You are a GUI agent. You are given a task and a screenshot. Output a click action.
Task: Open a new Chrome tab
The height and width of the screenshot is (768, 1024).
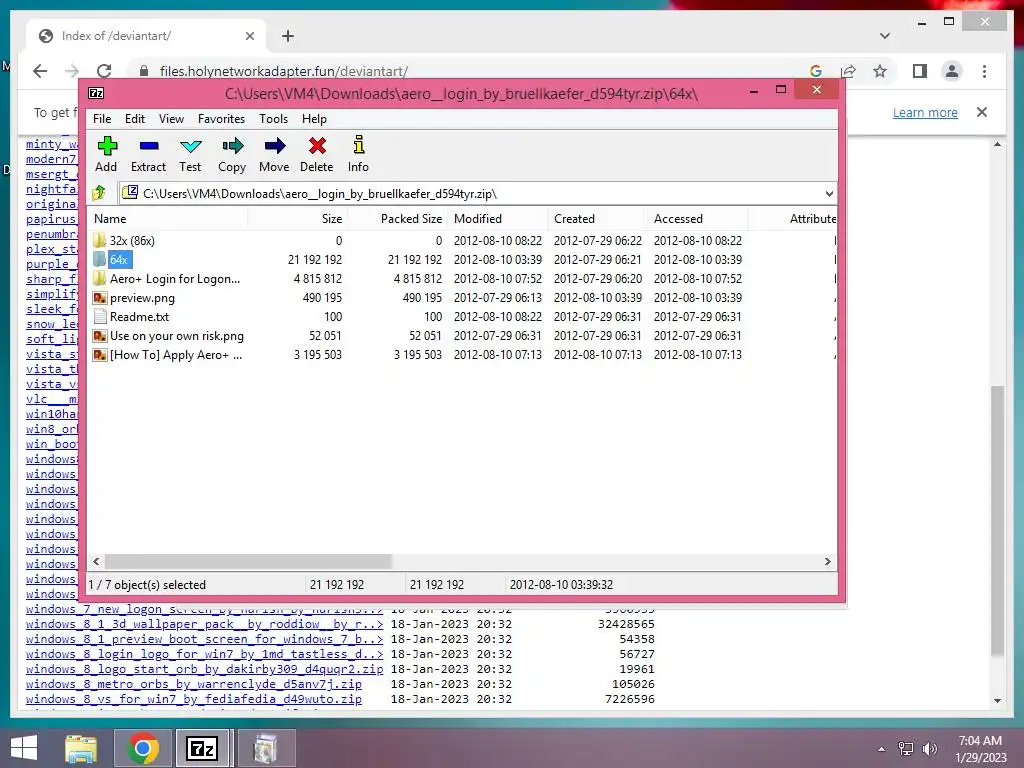coord(288,36)
